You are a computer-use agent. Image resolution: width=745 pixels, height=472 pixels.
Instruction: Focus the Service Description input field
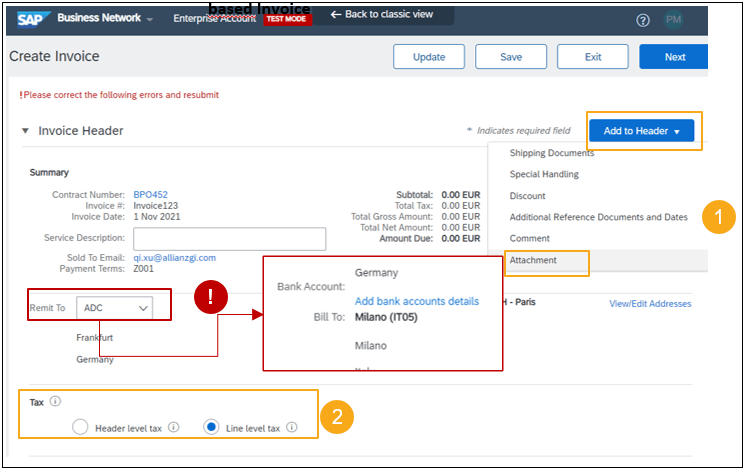pyautogui.click(x=229, y=239)
